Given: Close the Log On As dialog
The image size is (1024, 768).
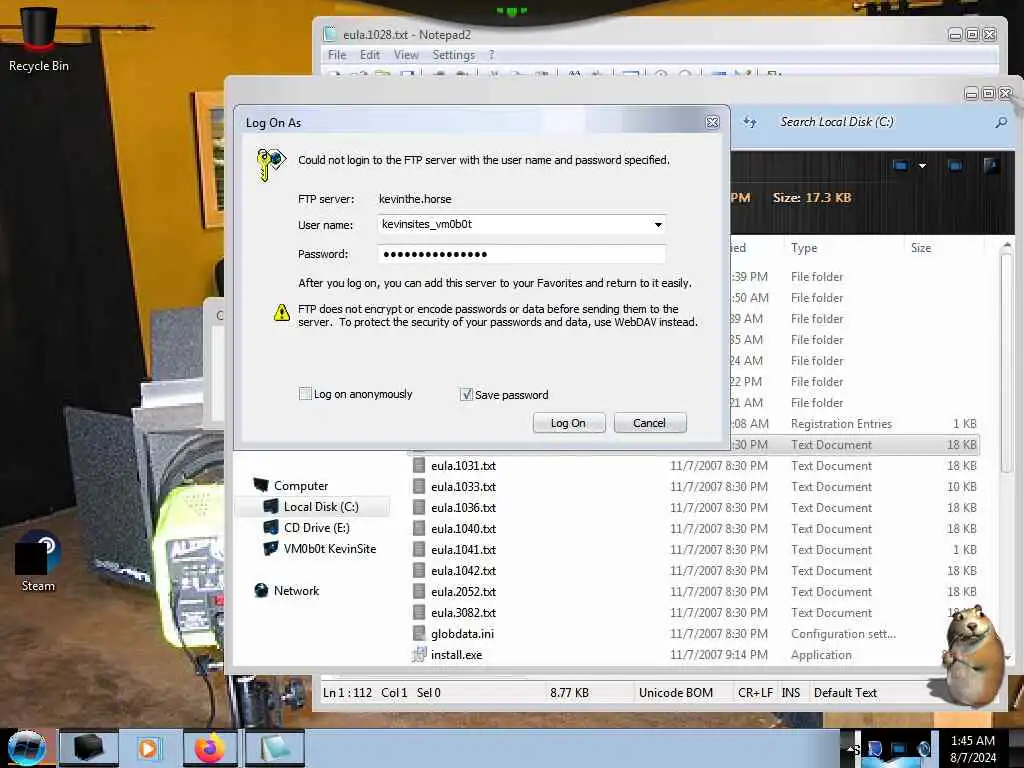Looking at the screenshot, I should (x=712, y=122).
